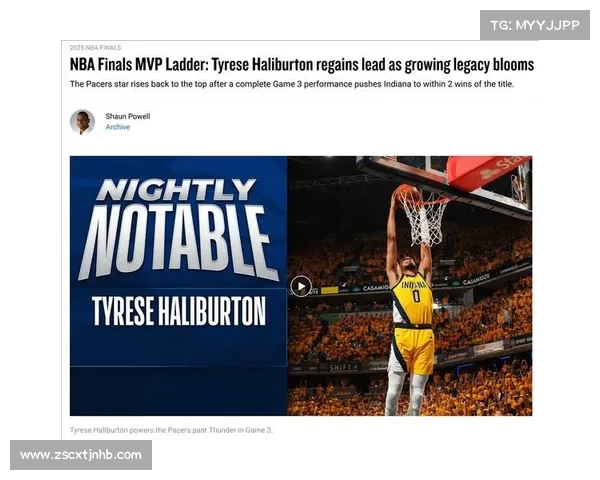This screenshot has height=480, width=600.
Task: Open Shaun Powell's Archive link
Action: pos(117,127)
